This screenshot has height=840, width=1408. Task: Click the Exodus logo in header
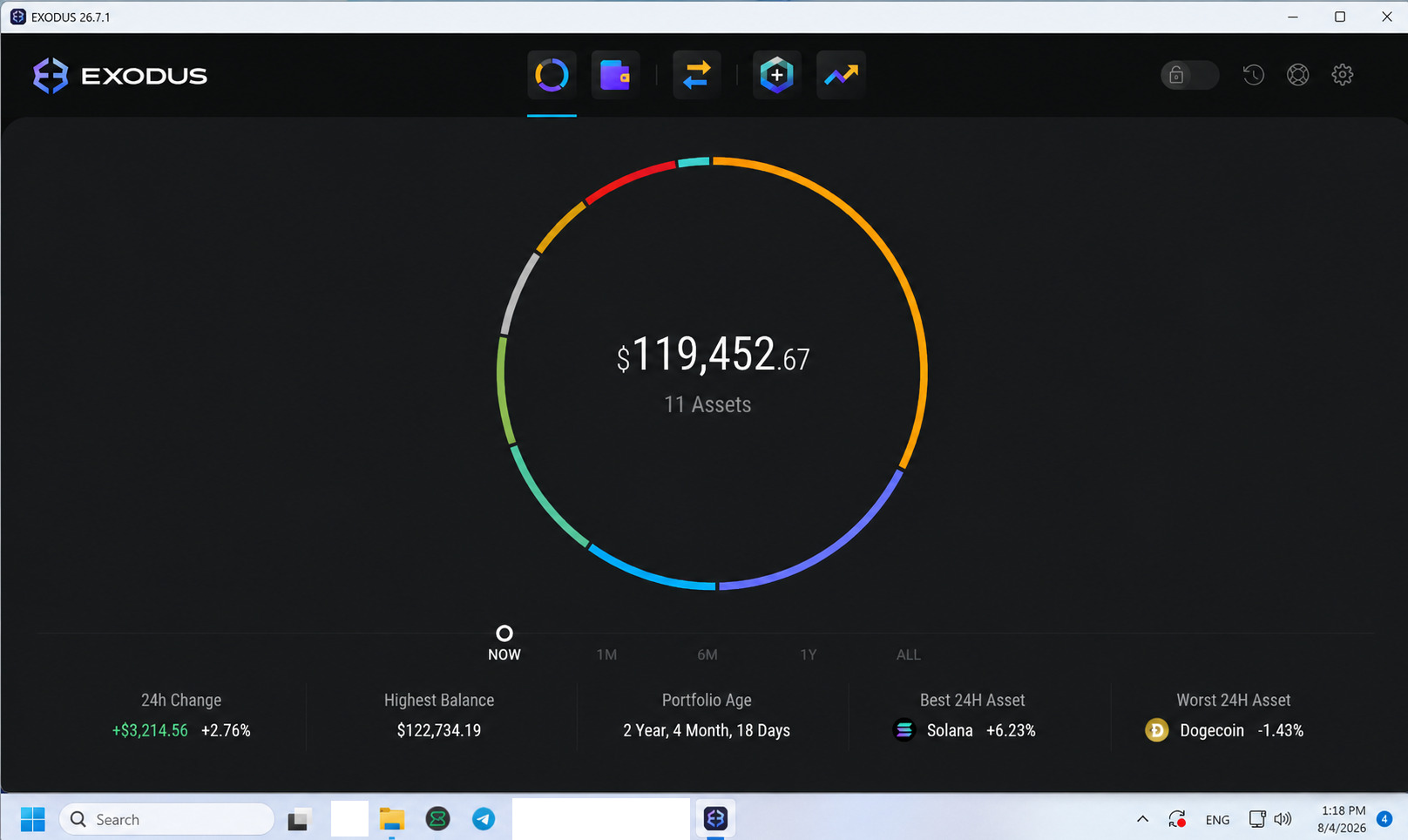[120, 76]
